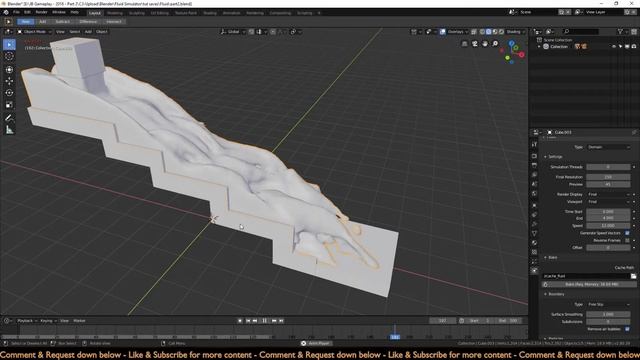
Task: Toggle the snapping magnet icon
Action: tap(251, 32)
